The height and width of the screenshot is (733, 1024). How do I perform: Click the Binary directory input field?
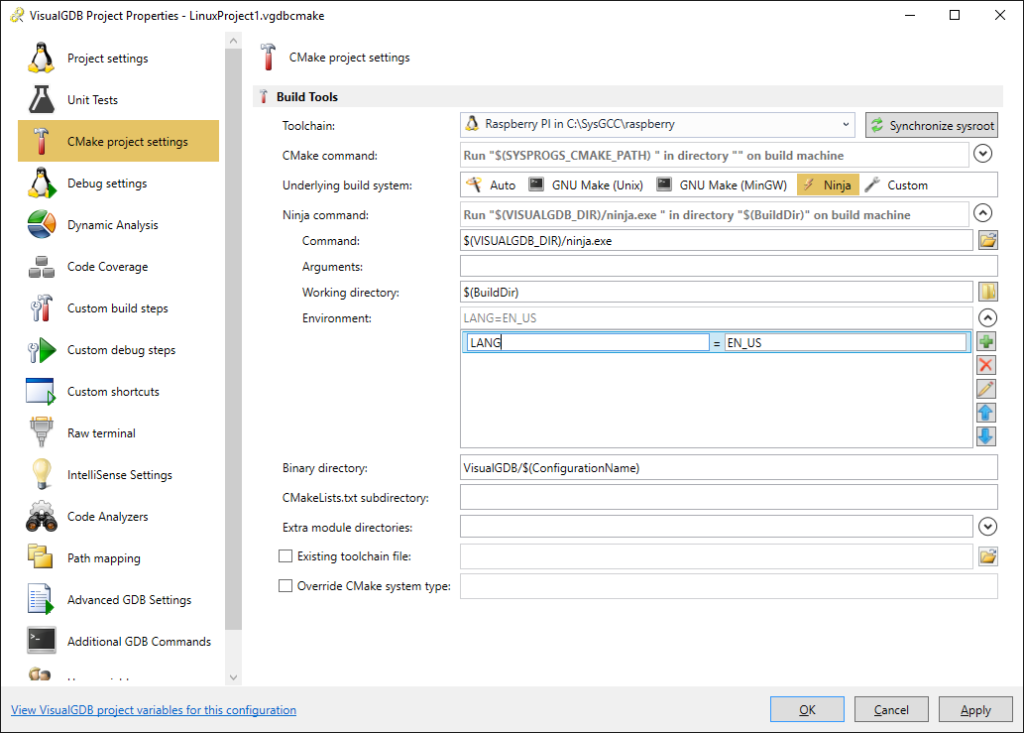[x=727, y=468]
